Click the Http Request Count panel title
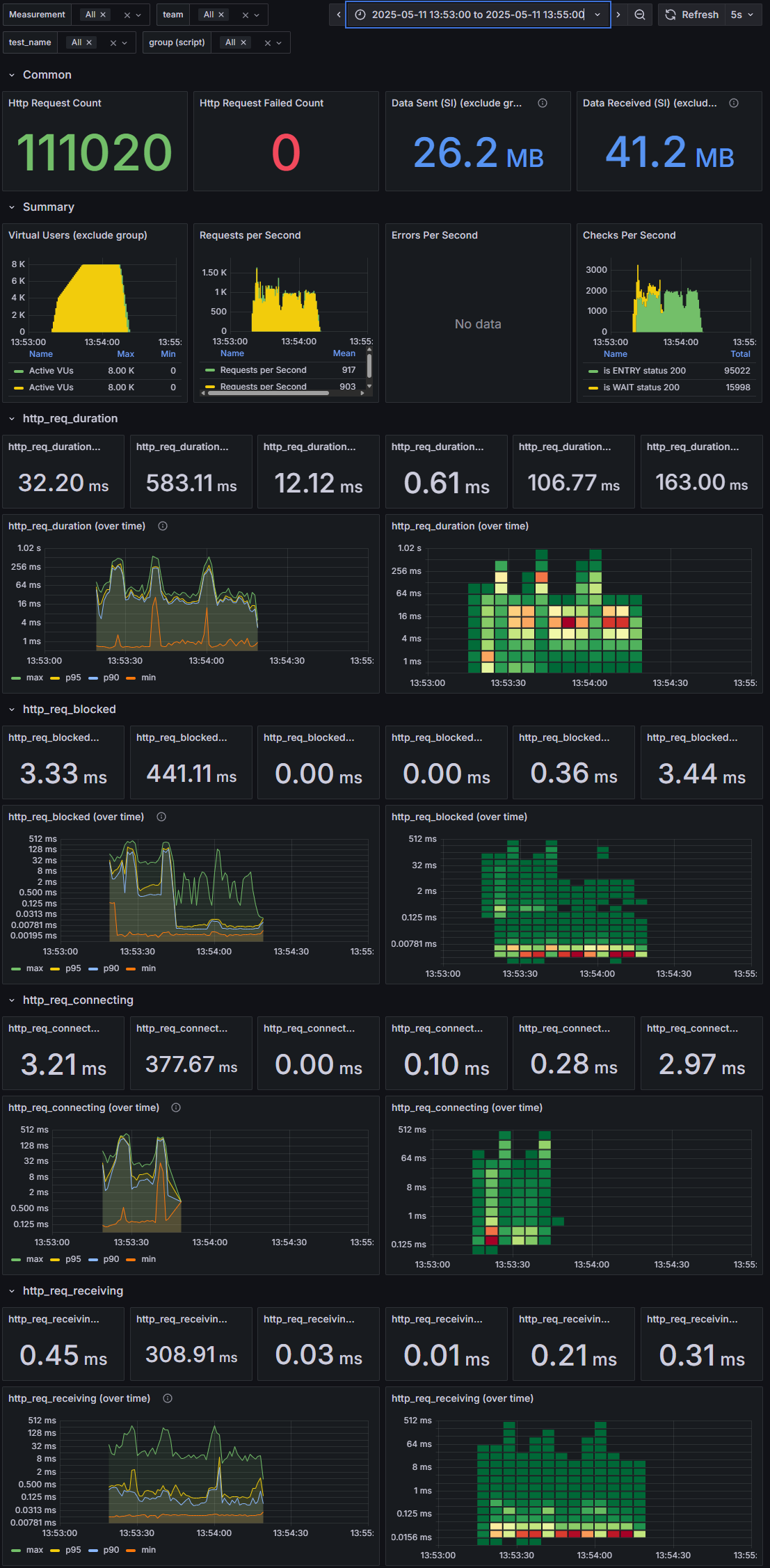Viewport: 770px width, 1568px height. [55, 103]
